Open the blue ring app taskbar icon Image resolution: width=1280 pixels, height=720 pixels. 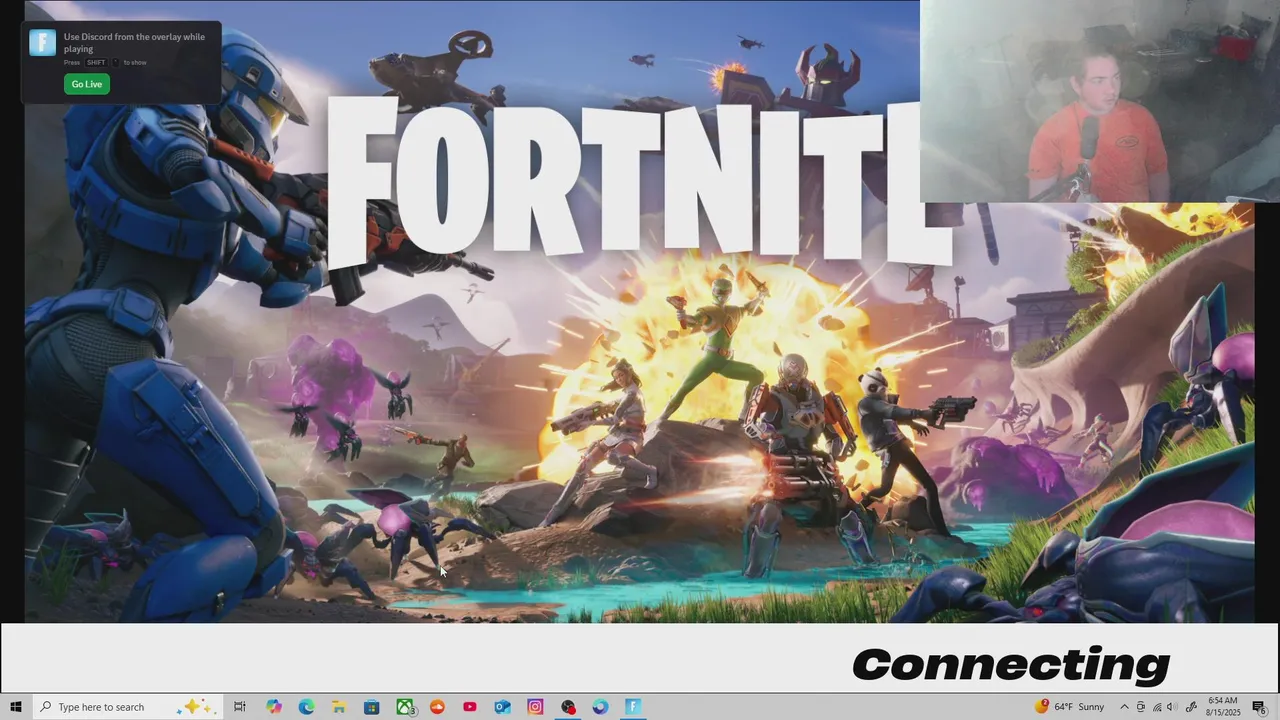point(600,707)
